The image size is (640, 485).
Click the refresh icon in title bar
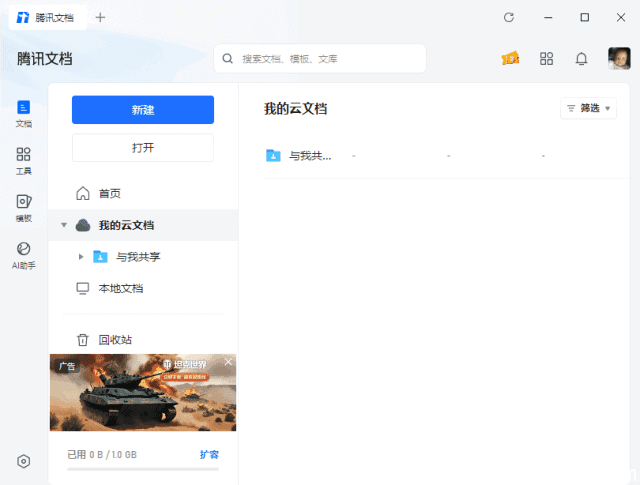pos(509,17)
